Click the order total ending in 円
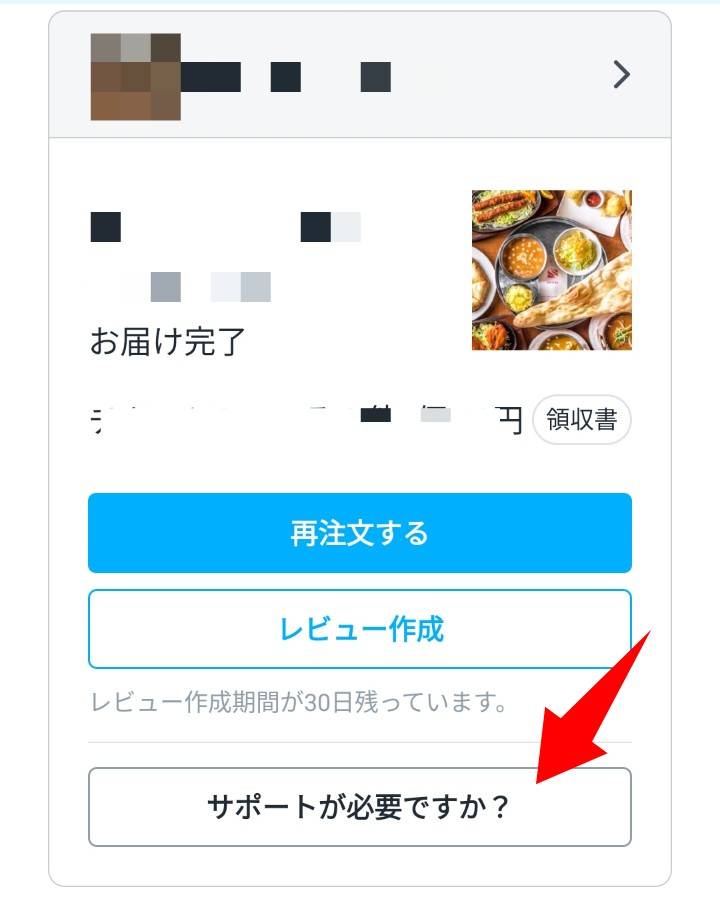This screenshot has height=911, width=720. 306,420
